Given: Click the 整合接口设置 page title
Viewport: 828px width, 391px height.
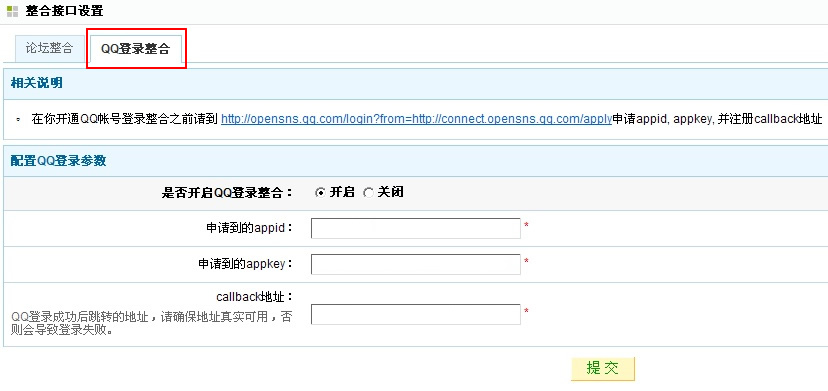Looking at the screenshot, I should [64, 11].
